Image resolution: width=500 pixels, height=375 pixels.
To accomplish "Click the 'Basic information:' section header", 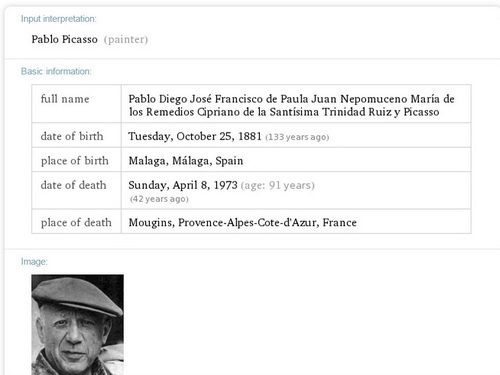I will point(56,71).
